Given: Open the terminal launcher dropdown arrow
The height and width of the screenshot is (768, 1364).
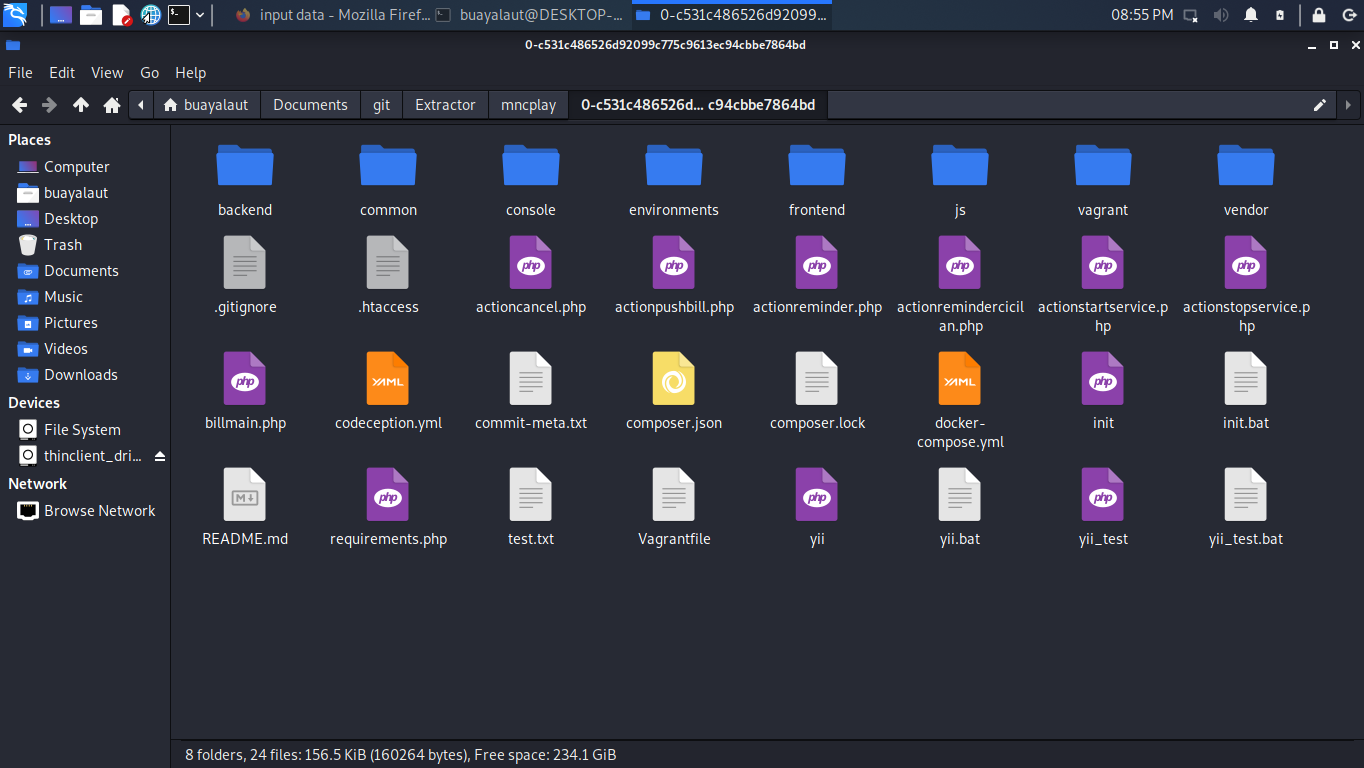Looking at the screenshot, I should 200,15.
